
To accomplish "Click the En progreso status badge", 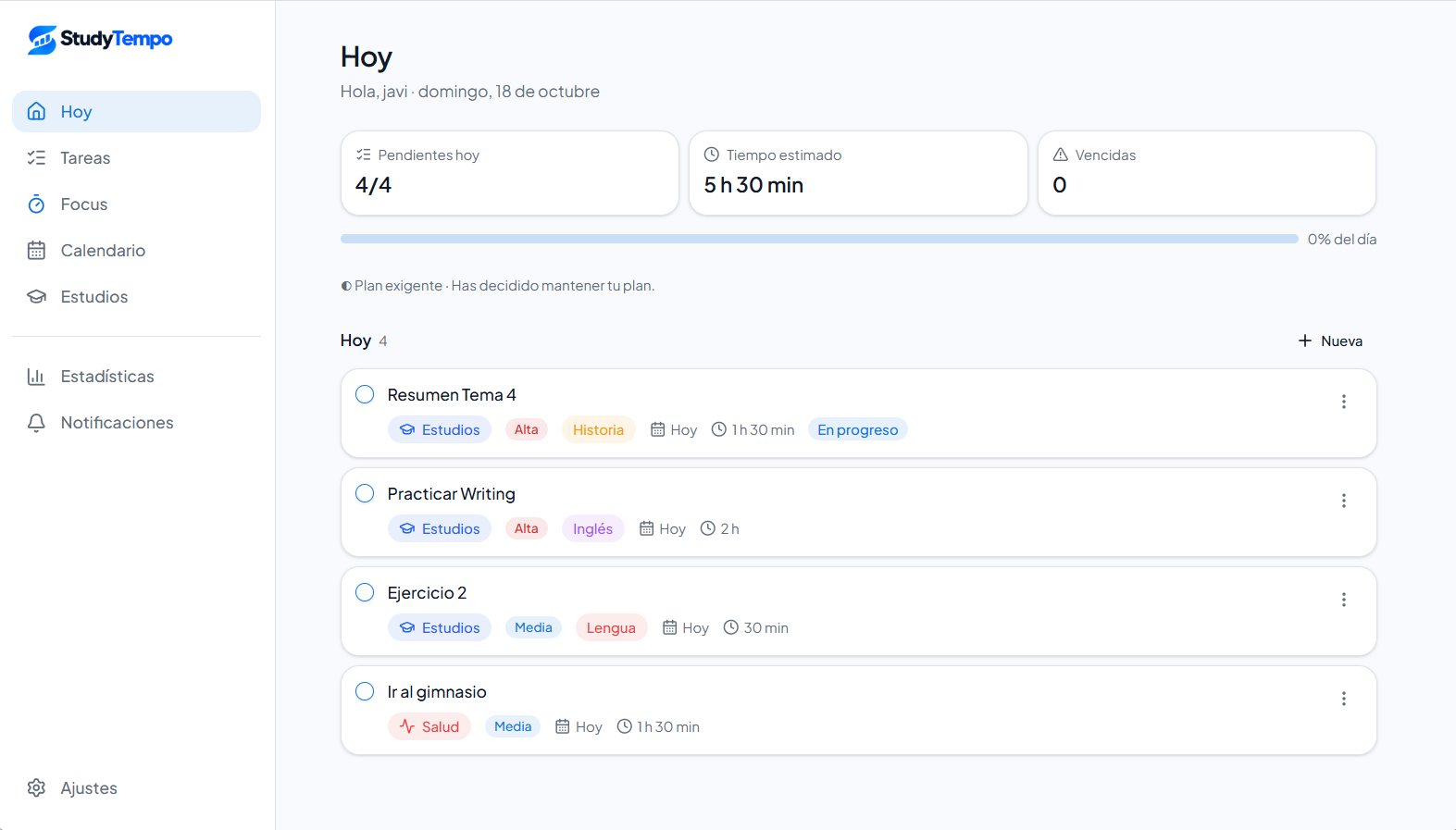I will tap(858, 429).
